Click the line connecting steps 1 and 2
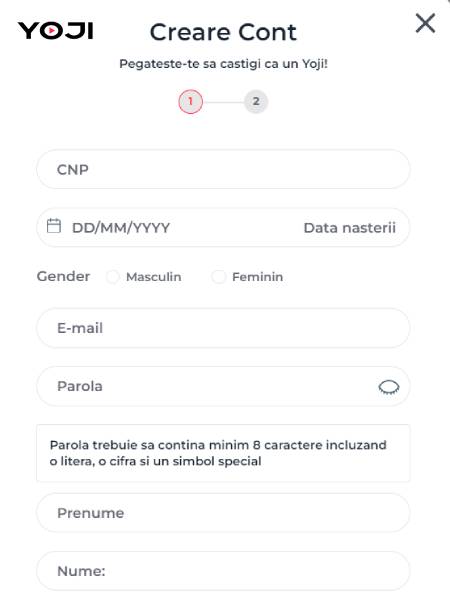This screenshot has width=450, height=600. [223, 102]
